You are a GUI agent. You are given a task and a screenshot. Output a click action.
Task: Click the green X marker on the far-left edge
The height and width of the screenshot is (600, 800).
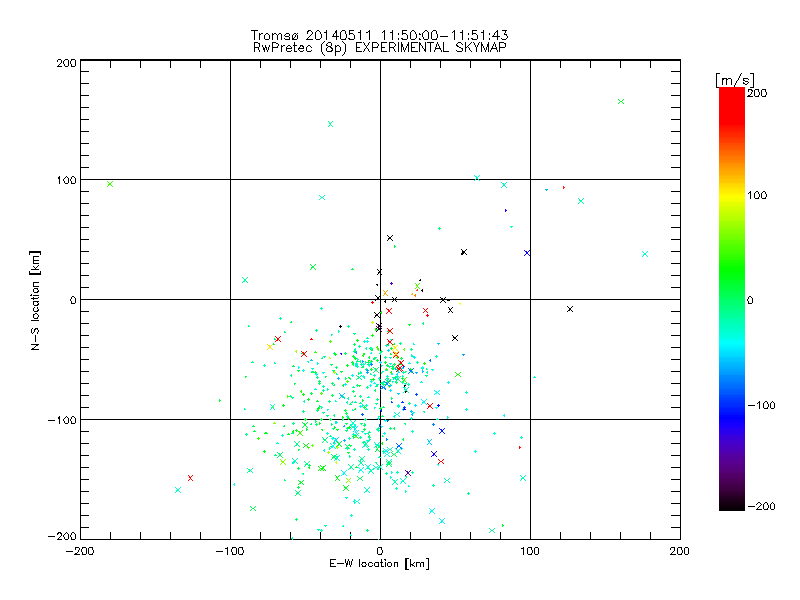(110, 184)
